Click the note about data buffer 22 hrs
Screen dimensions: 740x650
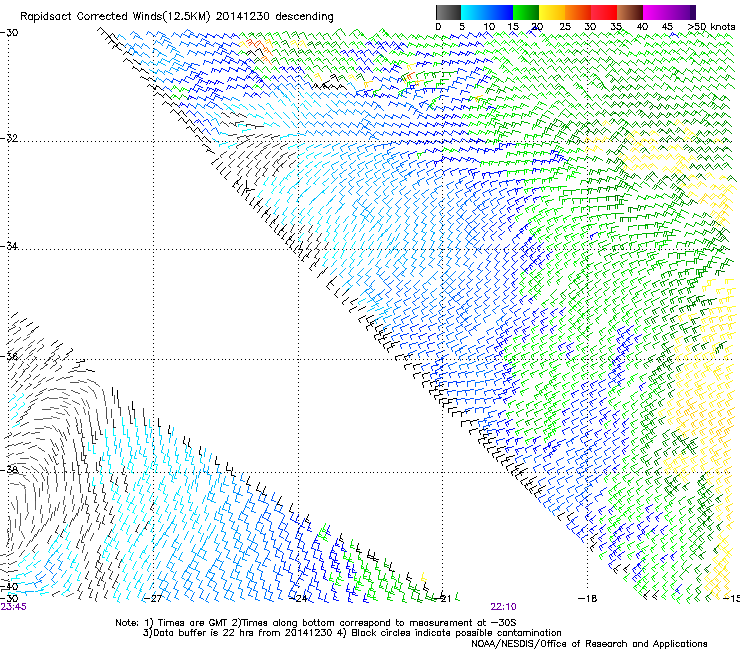pos(237,633)
